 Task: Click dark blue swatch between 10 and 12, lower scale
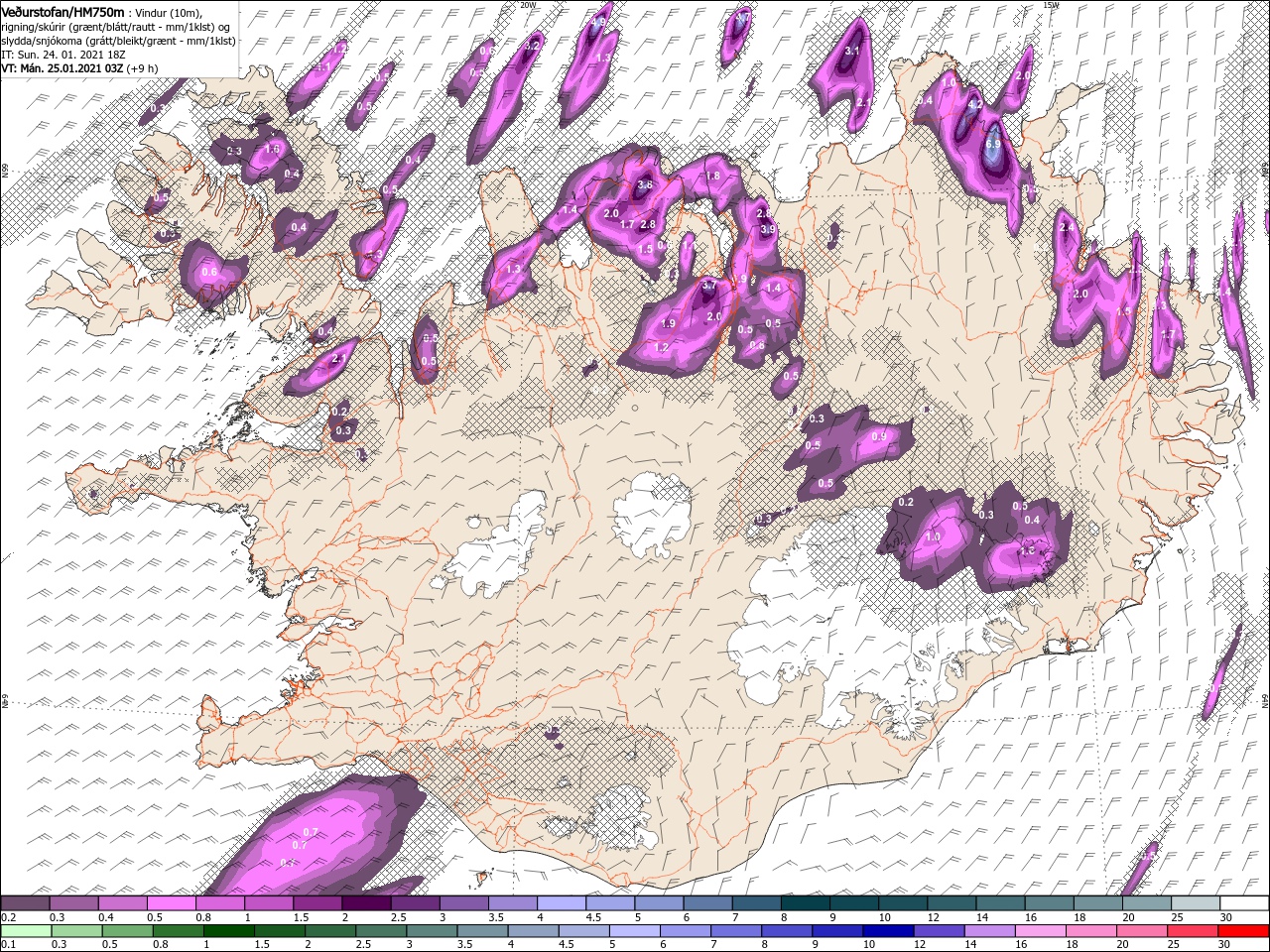point(889,931)
